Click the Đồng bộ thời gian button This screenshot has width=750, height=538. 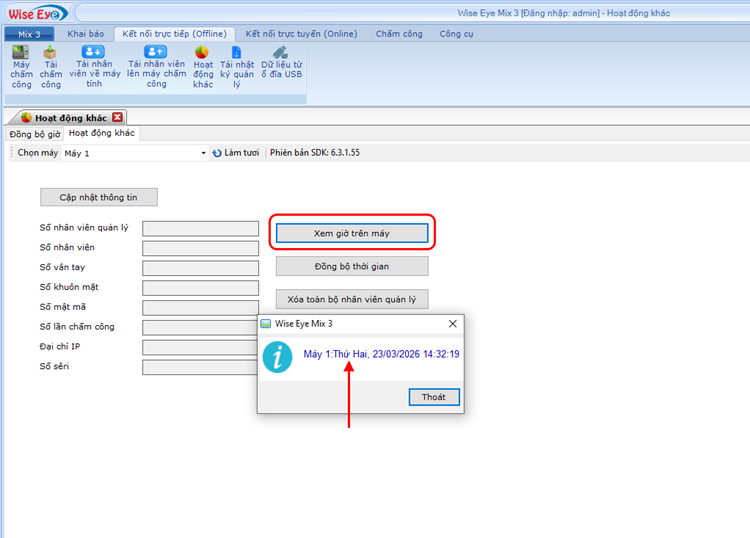coord(352,266)
